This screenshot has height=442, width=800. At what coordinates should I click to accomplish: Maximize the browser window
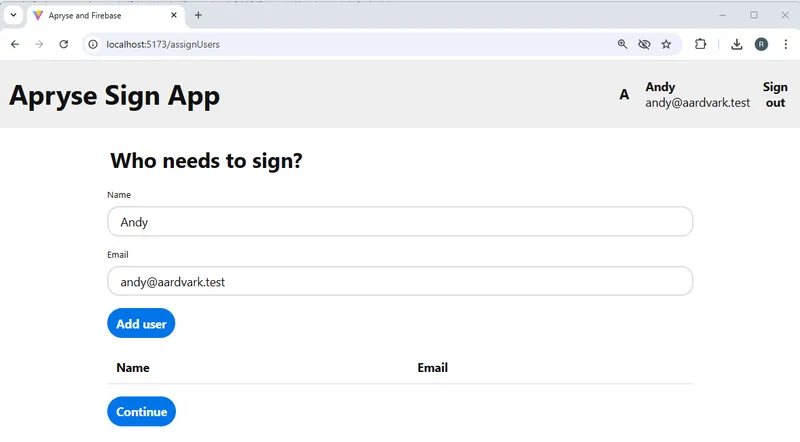point(754,15)
